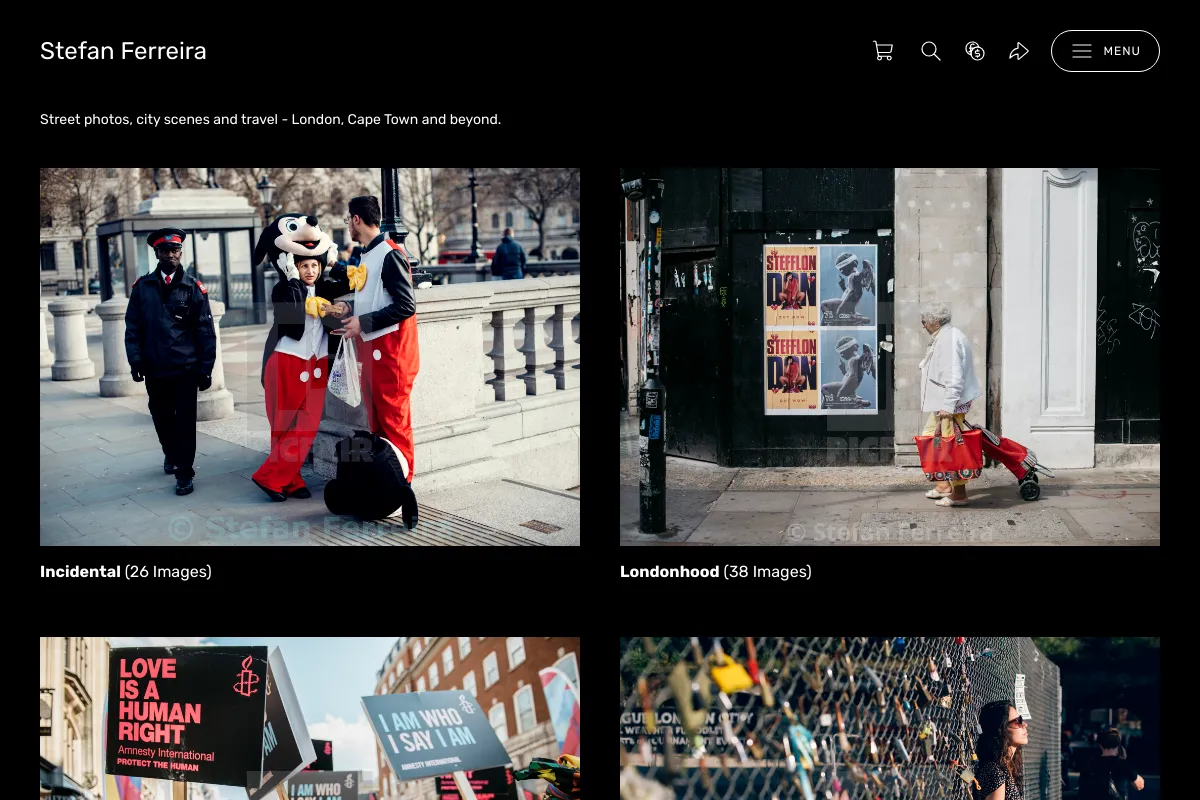This screenshot has width=1200, height=800.
Task: Click the (38 Images) count label
Action: pos(768,572)
